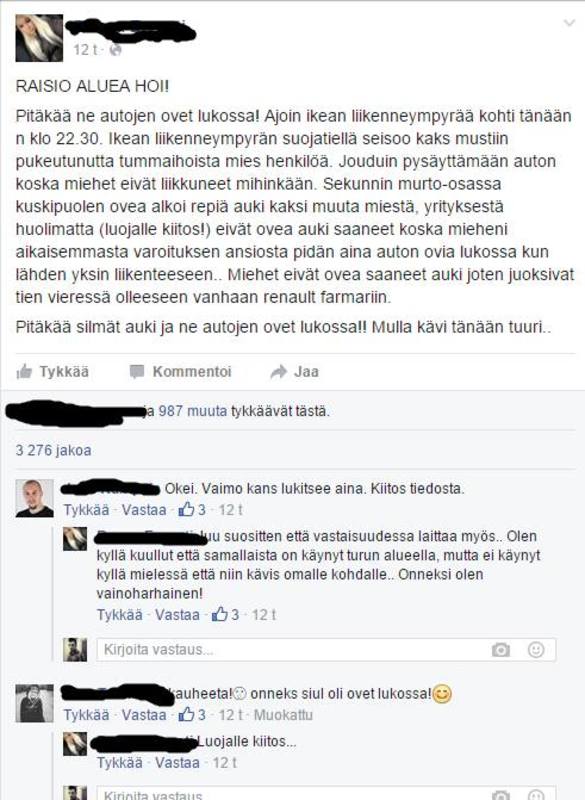Screen dimensions: 585x800
Task: Share the post using the Jaa arrow
Action: 295,371
